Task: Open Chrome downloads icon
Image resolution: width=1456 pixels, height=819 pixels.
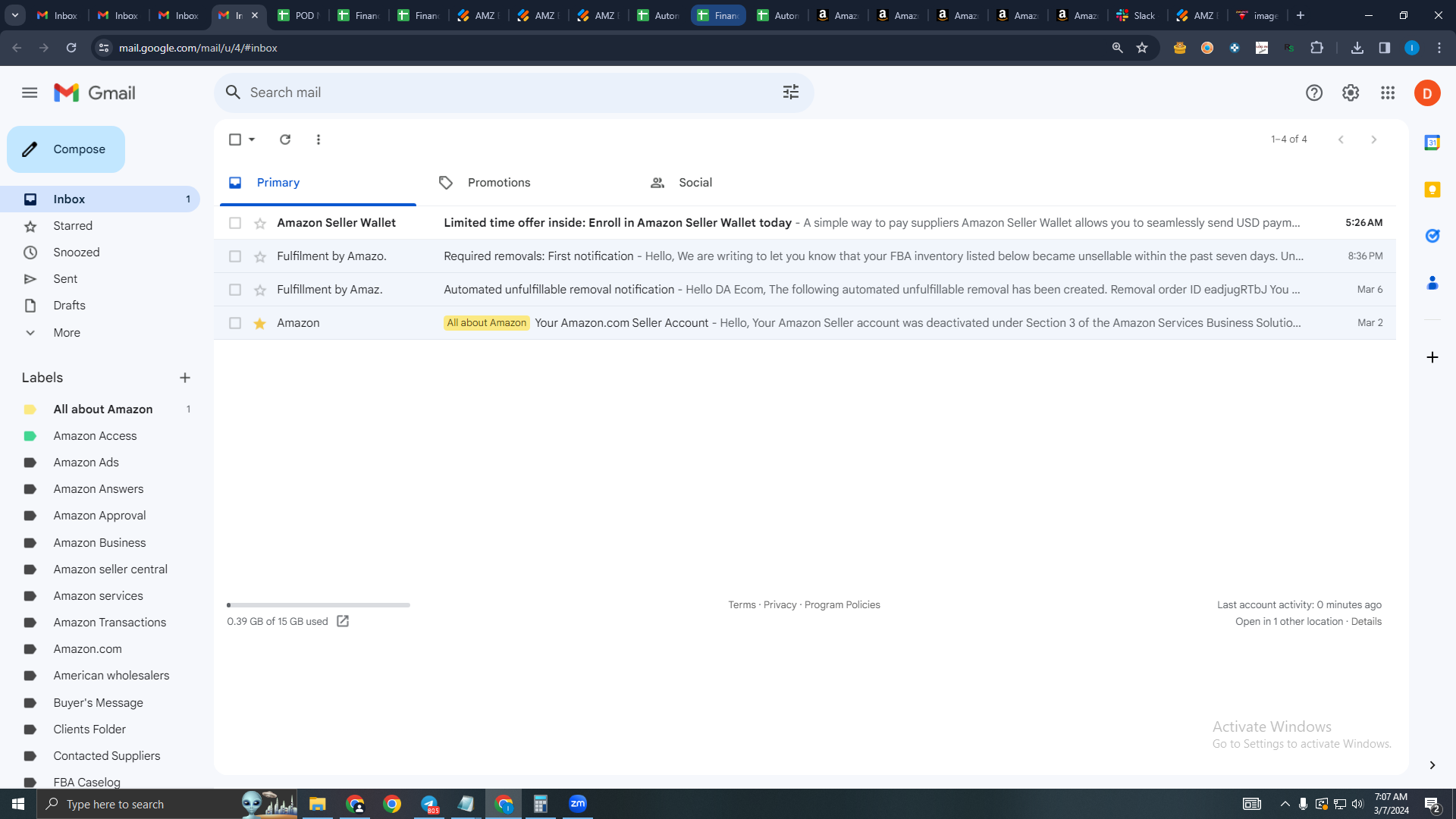Action: pos(1357,48)
